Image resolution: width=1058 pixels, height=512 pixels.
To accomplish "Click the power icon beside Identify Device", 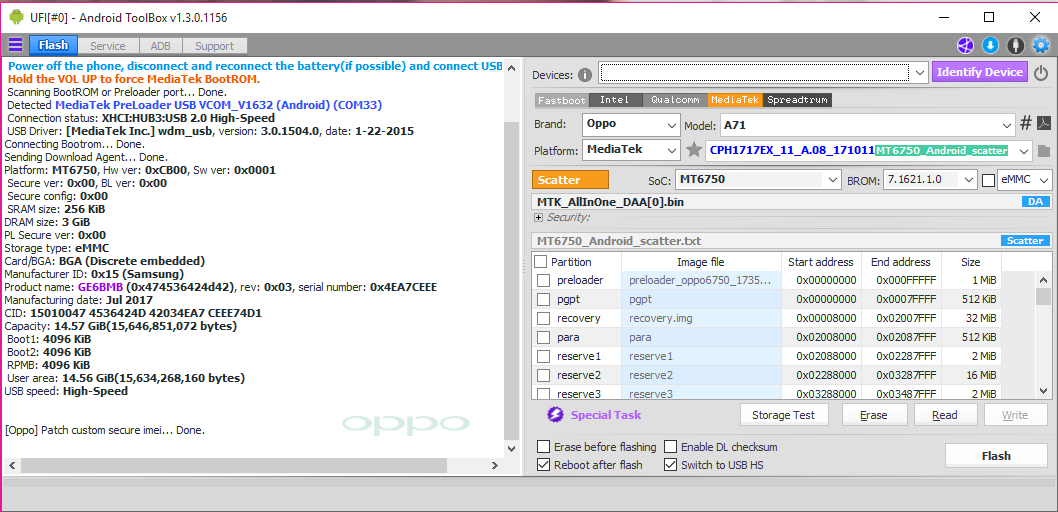I will [x=1041, y=72].
